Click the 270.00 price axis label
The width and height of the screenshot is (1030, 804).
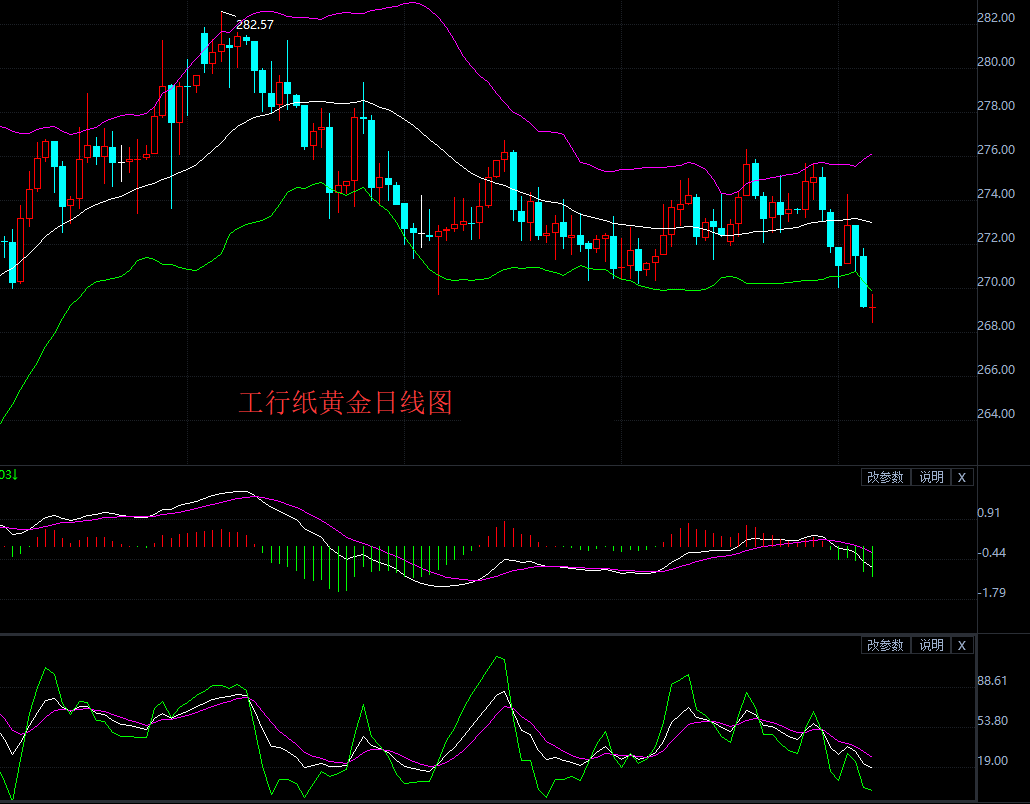[x=996, y=282]
